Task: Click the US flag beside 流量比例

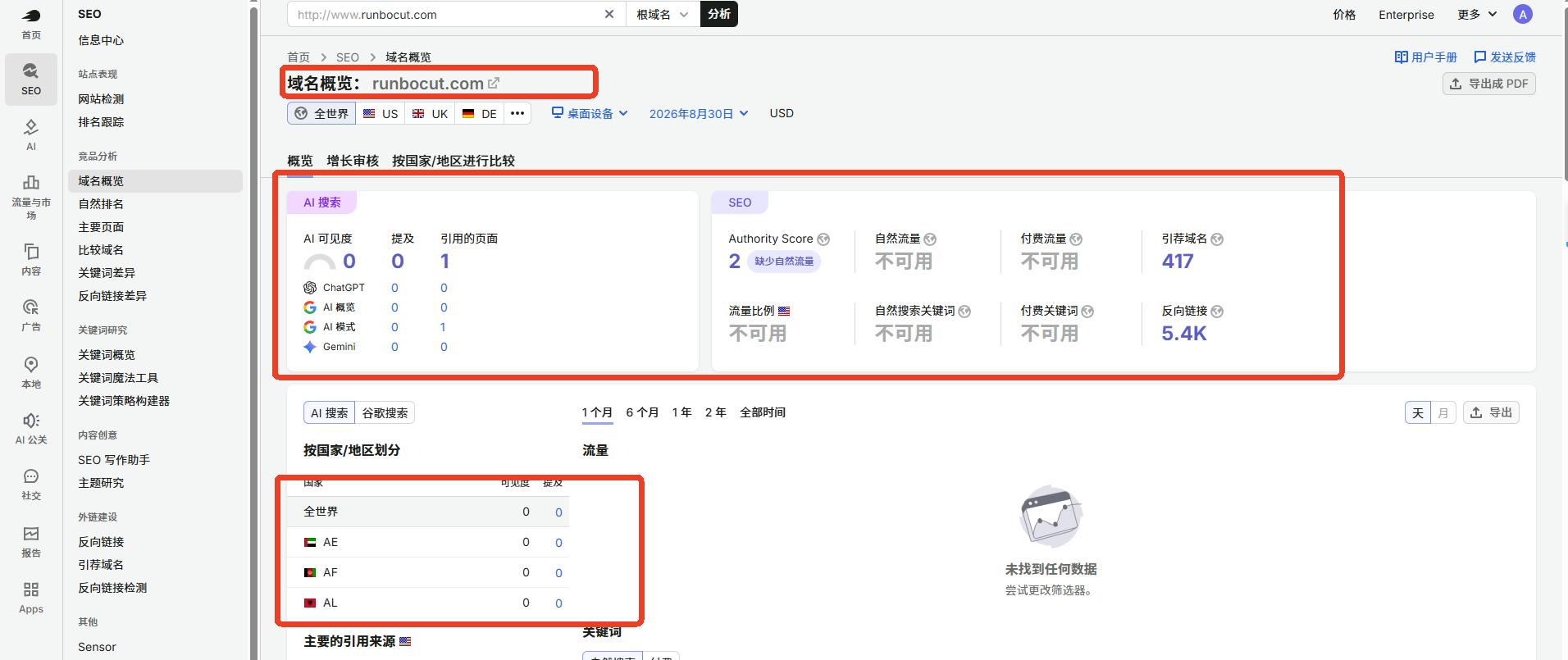Action: (x=784, y=311)
